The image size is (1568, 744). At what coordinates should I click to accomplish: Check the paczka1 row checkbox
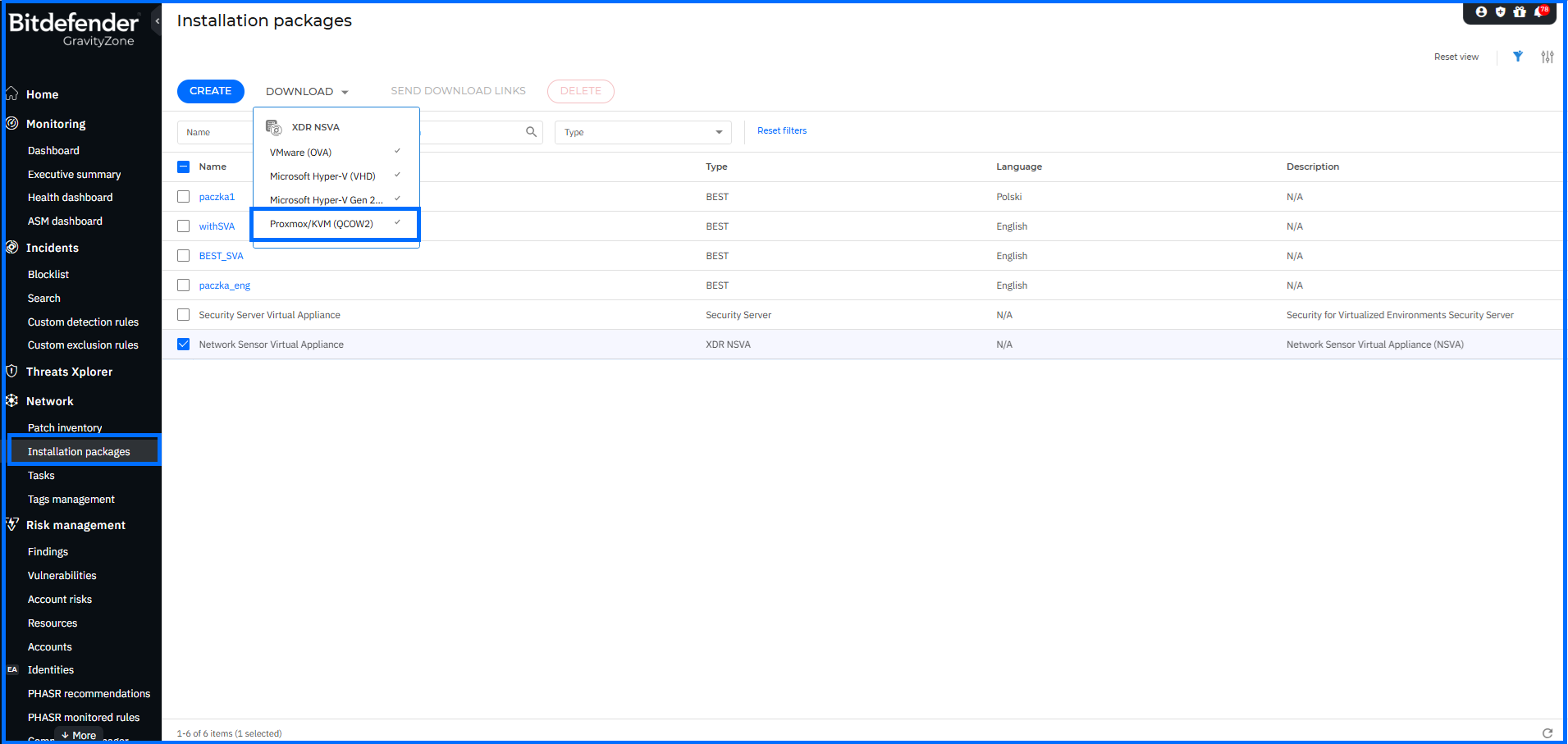click(184, 197)
